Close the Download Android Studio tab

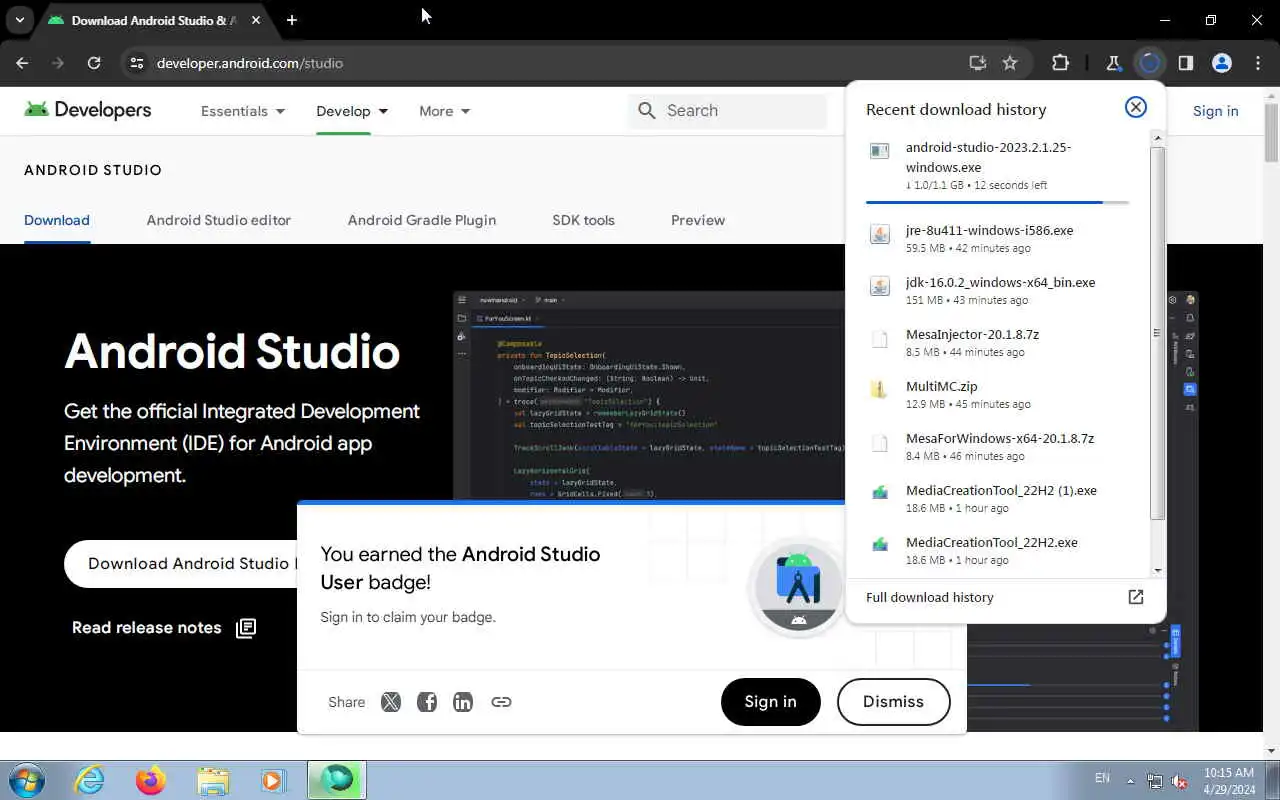coord(256,20)
